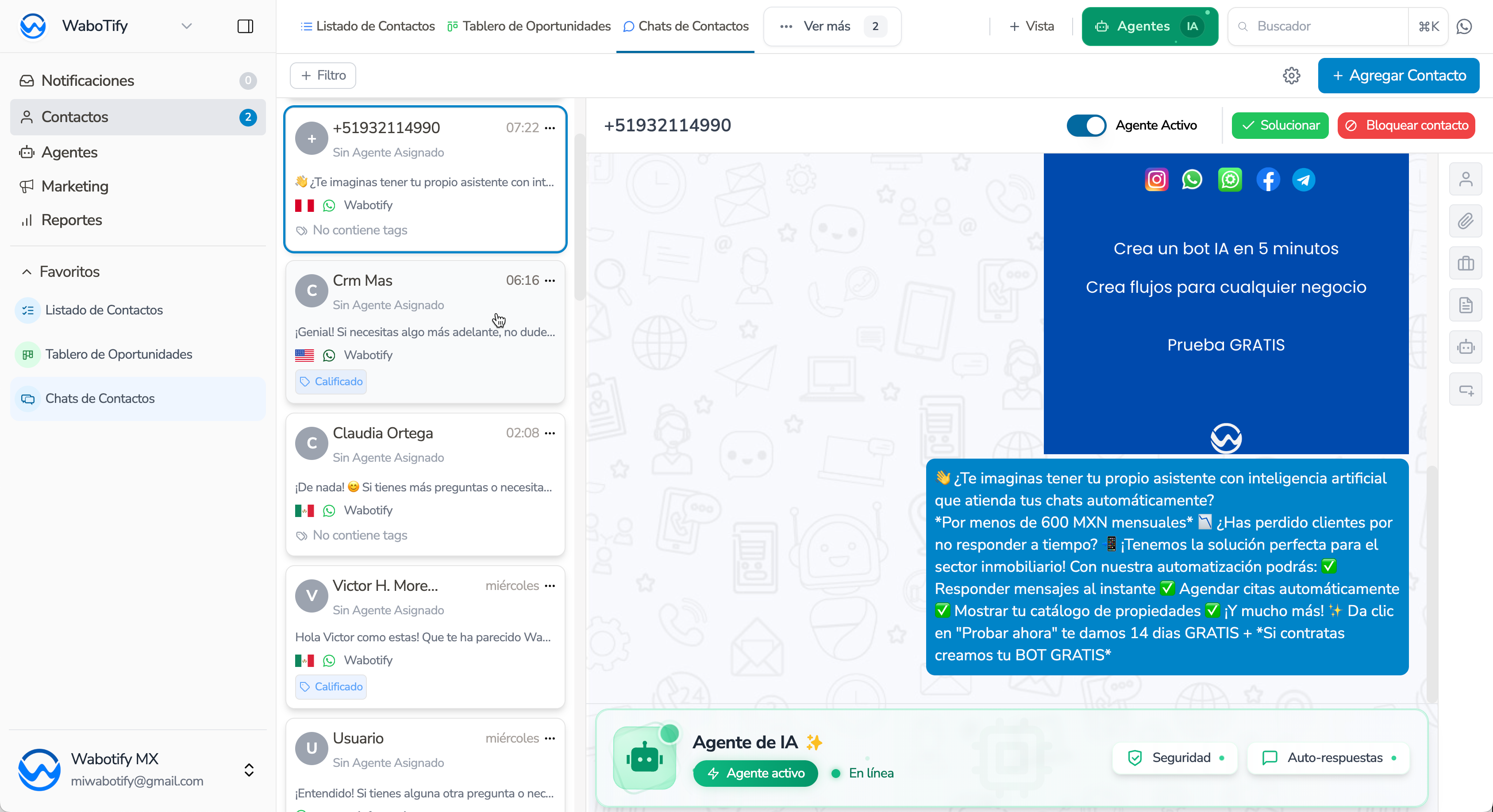The image size is (1493, 812).
Task: Click Notificaciones inbox icon
Action: pyautogui.click(x=27, y=80)
